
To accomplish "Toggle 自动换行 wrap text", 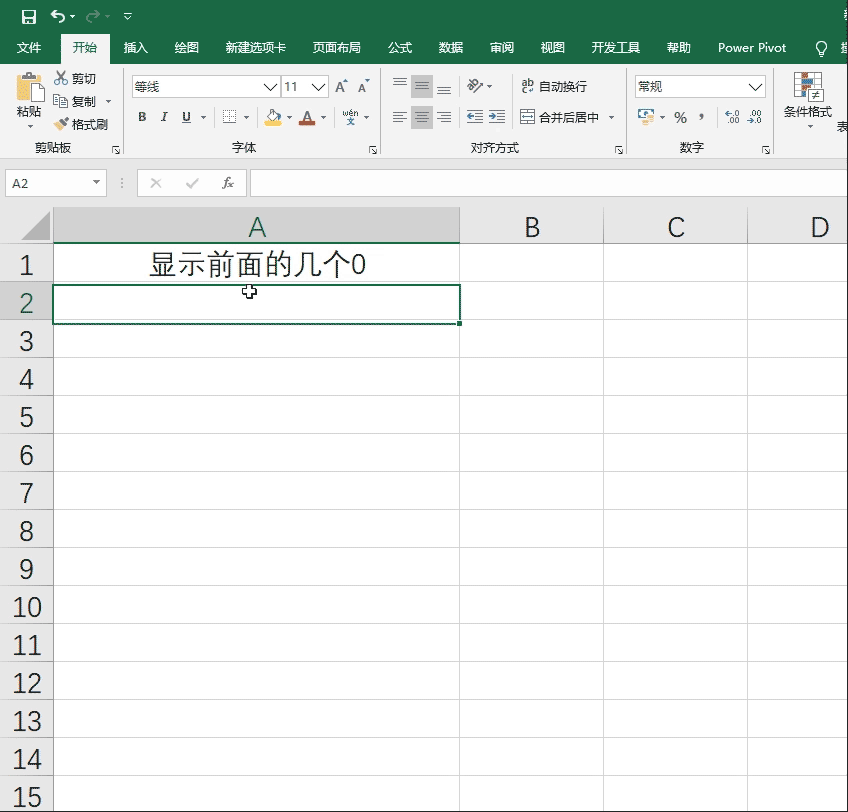I will [x=554, y=86].
